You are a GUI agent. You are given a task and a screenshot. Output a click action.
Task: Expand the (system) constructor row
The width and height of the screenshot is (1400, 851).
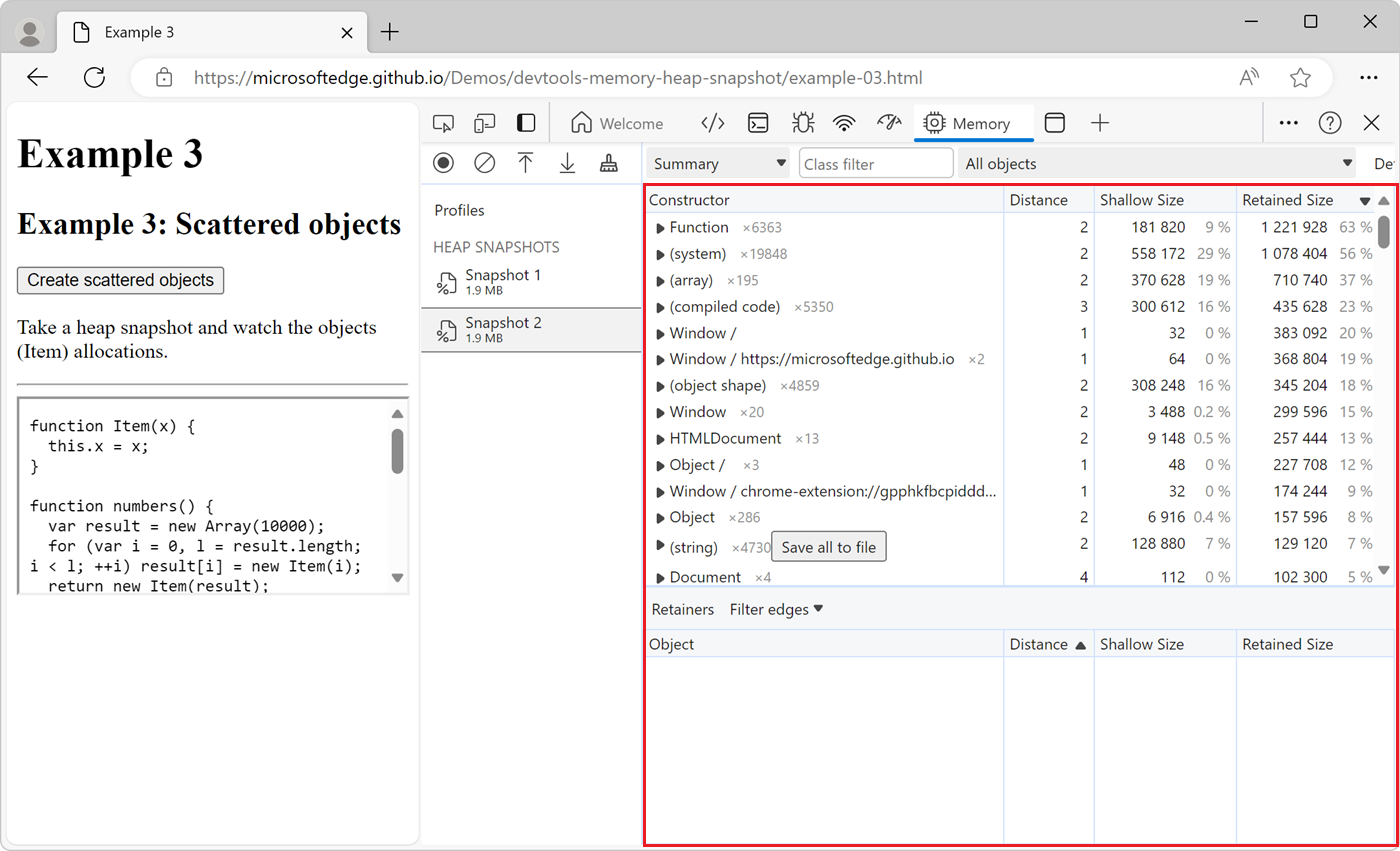(659, 253)
